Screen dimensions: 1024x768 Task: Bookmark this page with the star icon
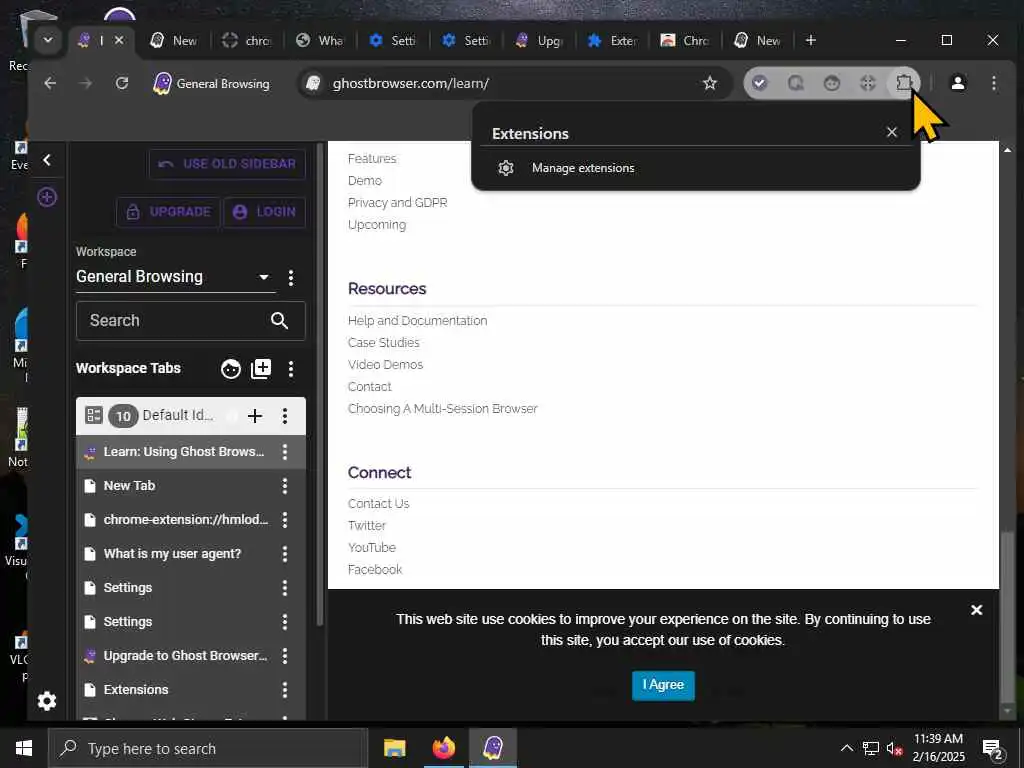710,83
